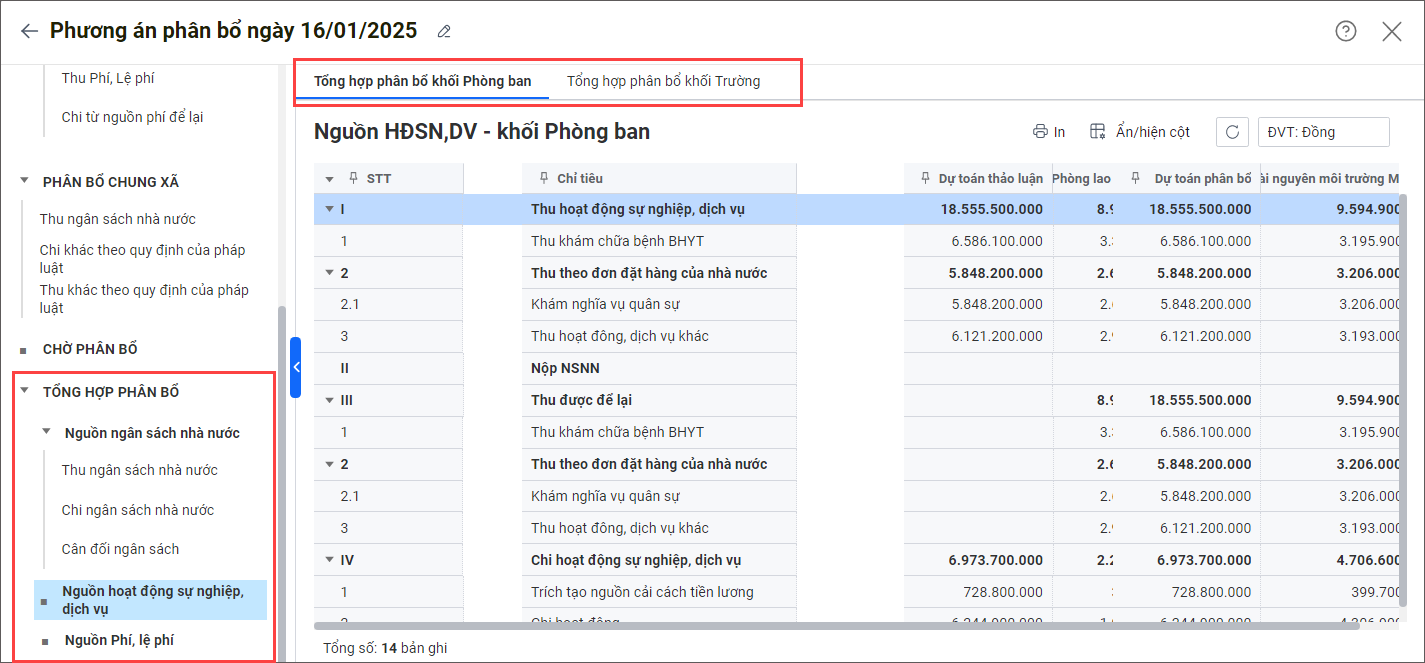This screenshot has height=663, width=1425.
Task: Click the pencil edit icon next to title
Action: (444, 32)
